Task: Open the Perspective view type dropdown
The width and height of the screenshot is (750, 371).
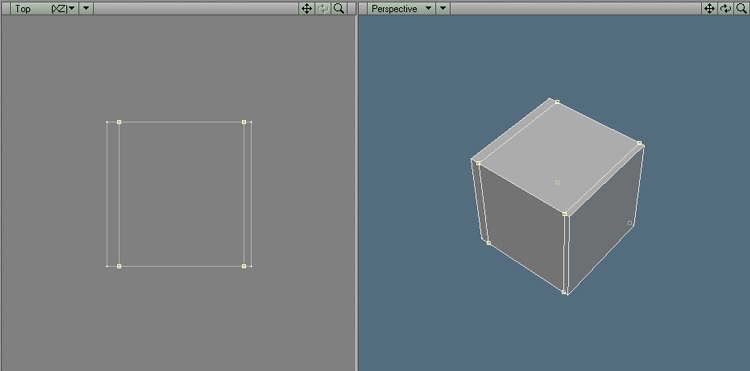Action: click(x=402, y=9)
